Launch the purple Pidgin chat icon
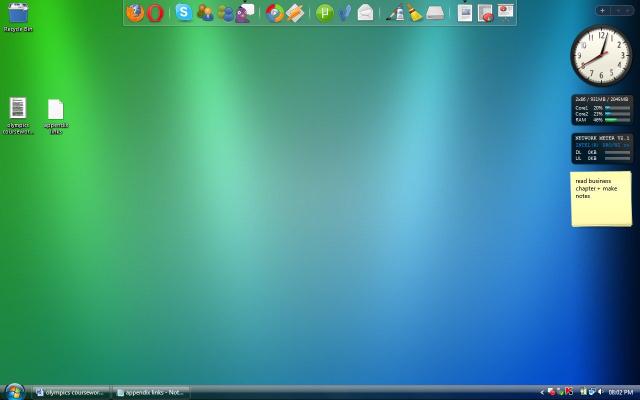640x400 pixels. click(244, 13)
